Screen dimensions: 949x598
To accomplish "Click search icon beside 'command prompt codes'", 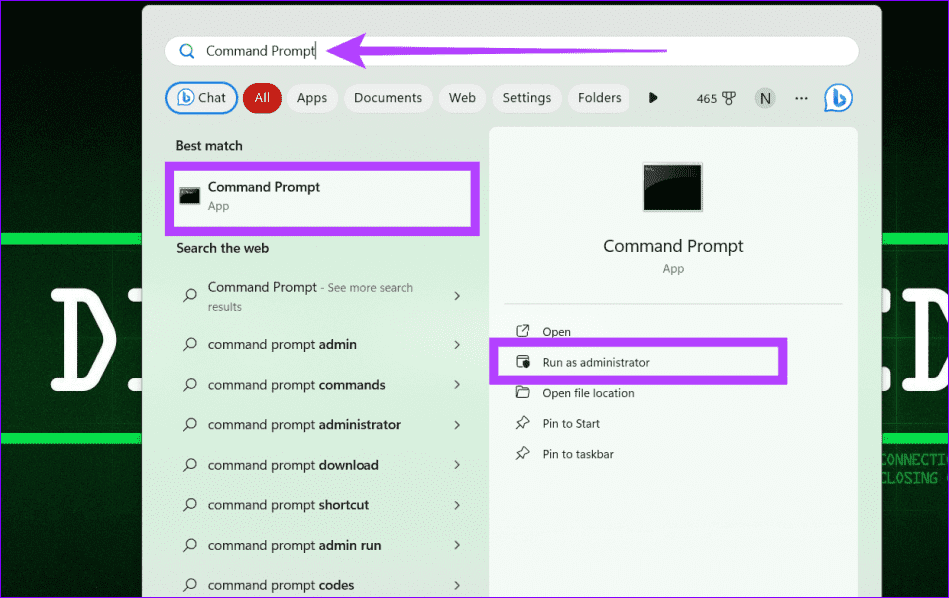I will pos(190,585).
